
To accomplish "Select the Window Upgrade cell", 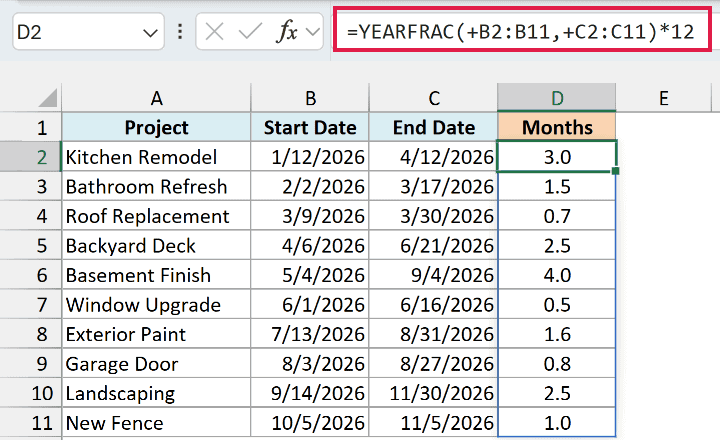I will point(157,305).
